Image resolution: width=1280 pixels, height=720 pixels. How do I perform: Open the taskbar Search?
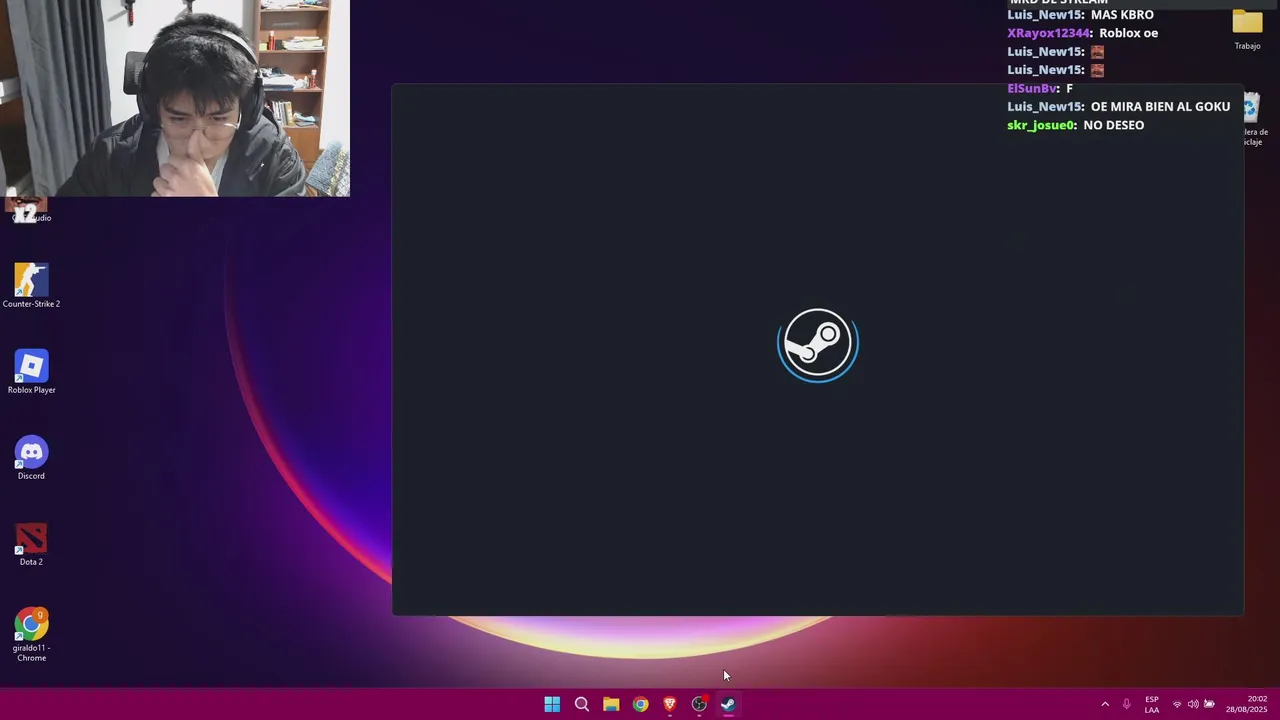pyautogui.click(x=581, y=704)
